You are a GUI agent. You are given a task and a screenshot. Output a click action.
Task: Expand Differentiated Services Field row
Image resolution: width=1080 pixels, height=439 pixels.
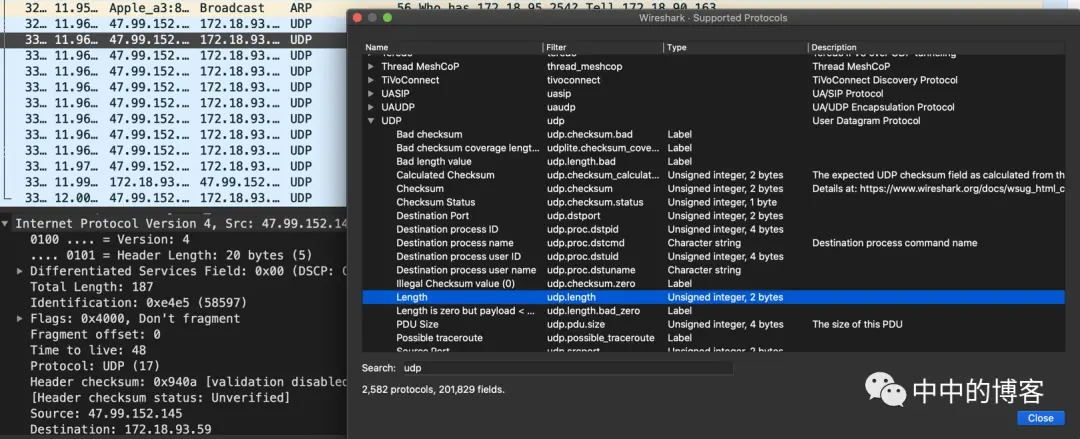(20, 272)
